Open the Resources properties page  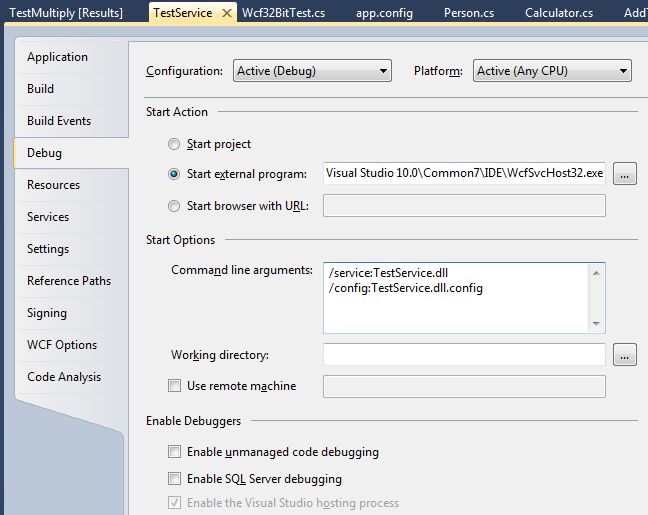pyautogui.click(x=54, y=185)
